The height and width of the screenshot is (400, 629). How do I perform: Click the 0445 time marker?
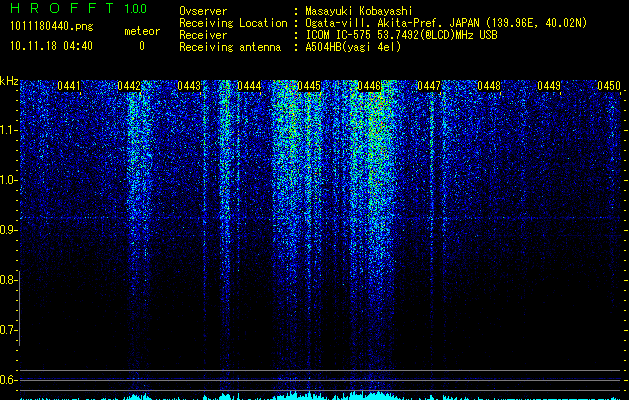(309, 86)
